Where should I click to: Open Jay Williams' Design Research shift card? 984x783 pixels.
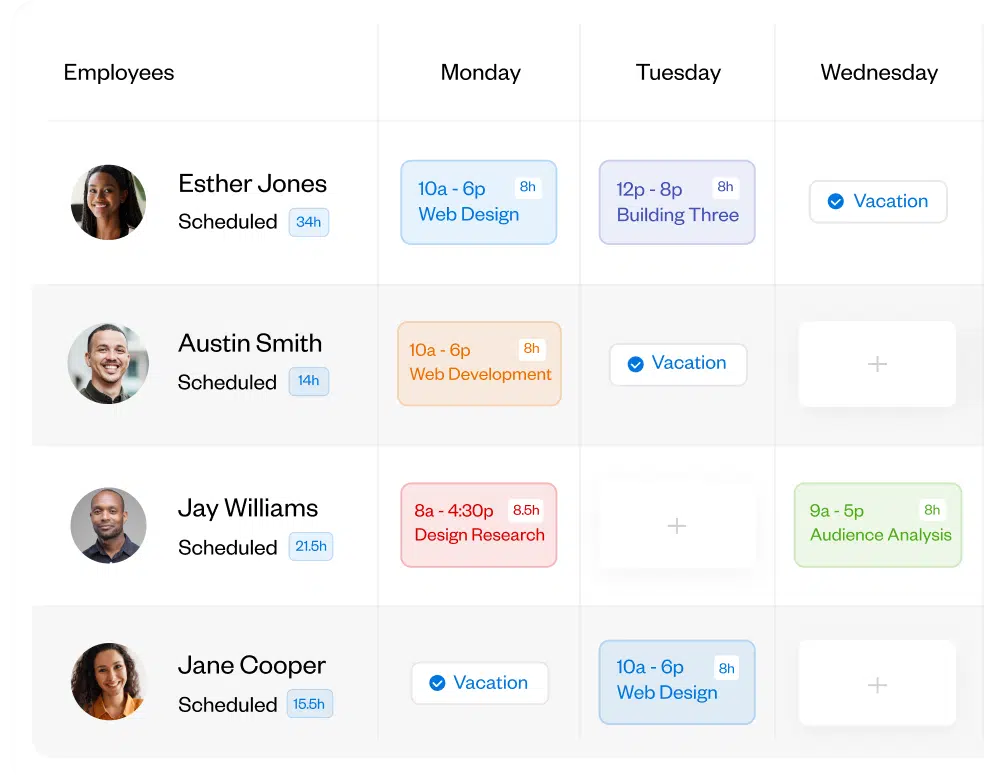pos(478,525)
